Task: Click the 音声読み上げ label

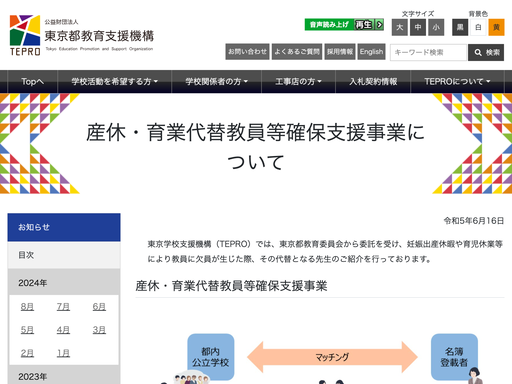Action: (329, 25)
